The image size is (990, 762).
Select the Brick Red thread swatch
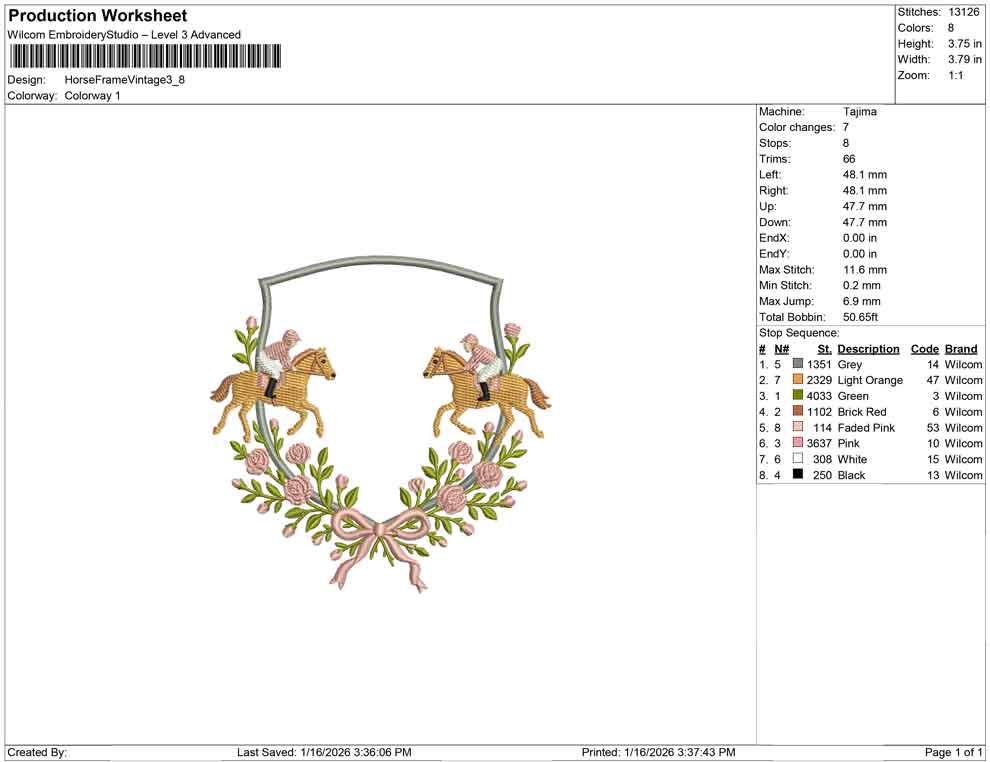coord(796,412)
